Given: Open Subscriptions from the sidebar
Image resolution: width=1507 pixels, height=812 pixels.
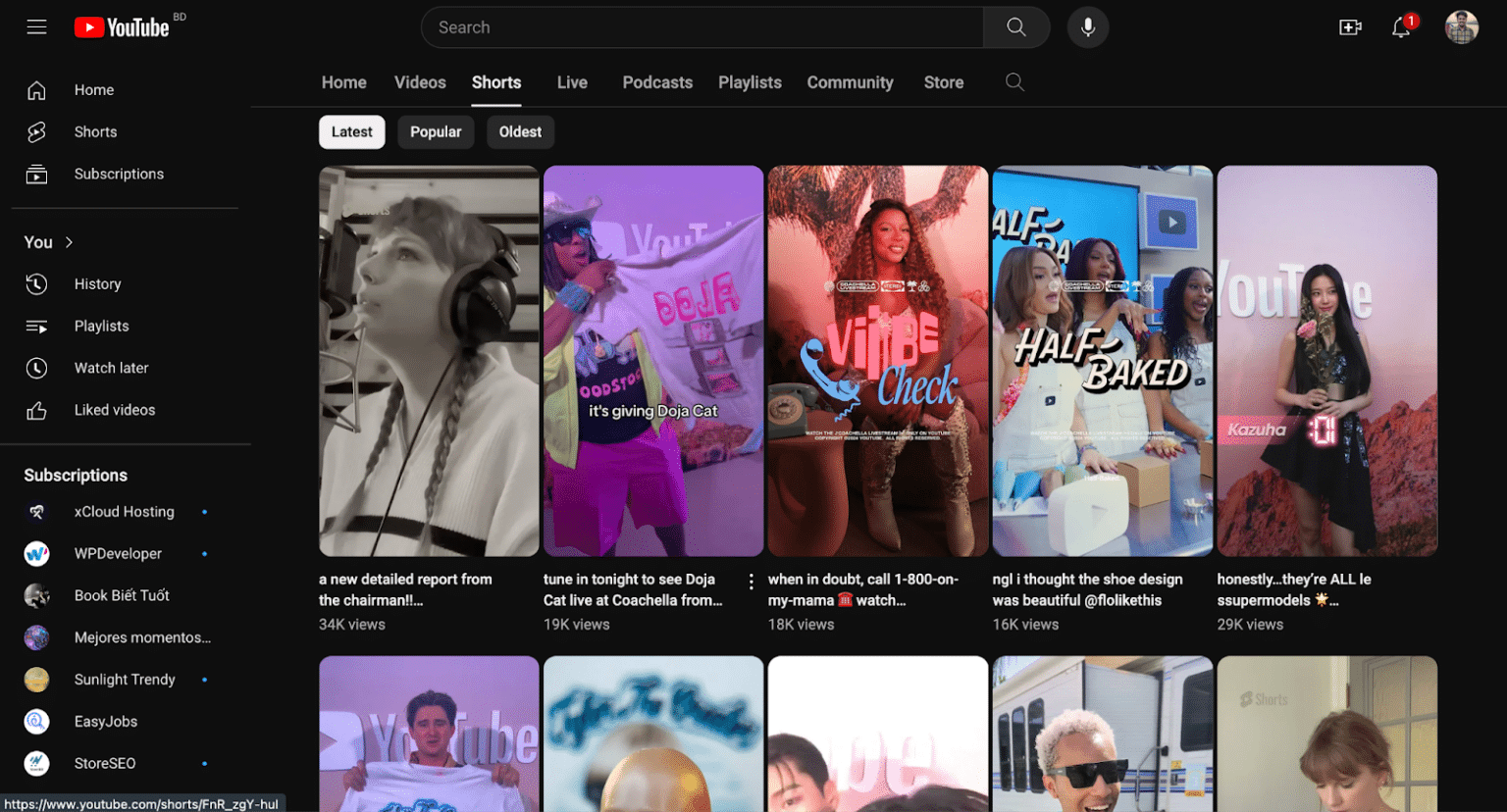Looking at the screenshot, I should 119,174.
